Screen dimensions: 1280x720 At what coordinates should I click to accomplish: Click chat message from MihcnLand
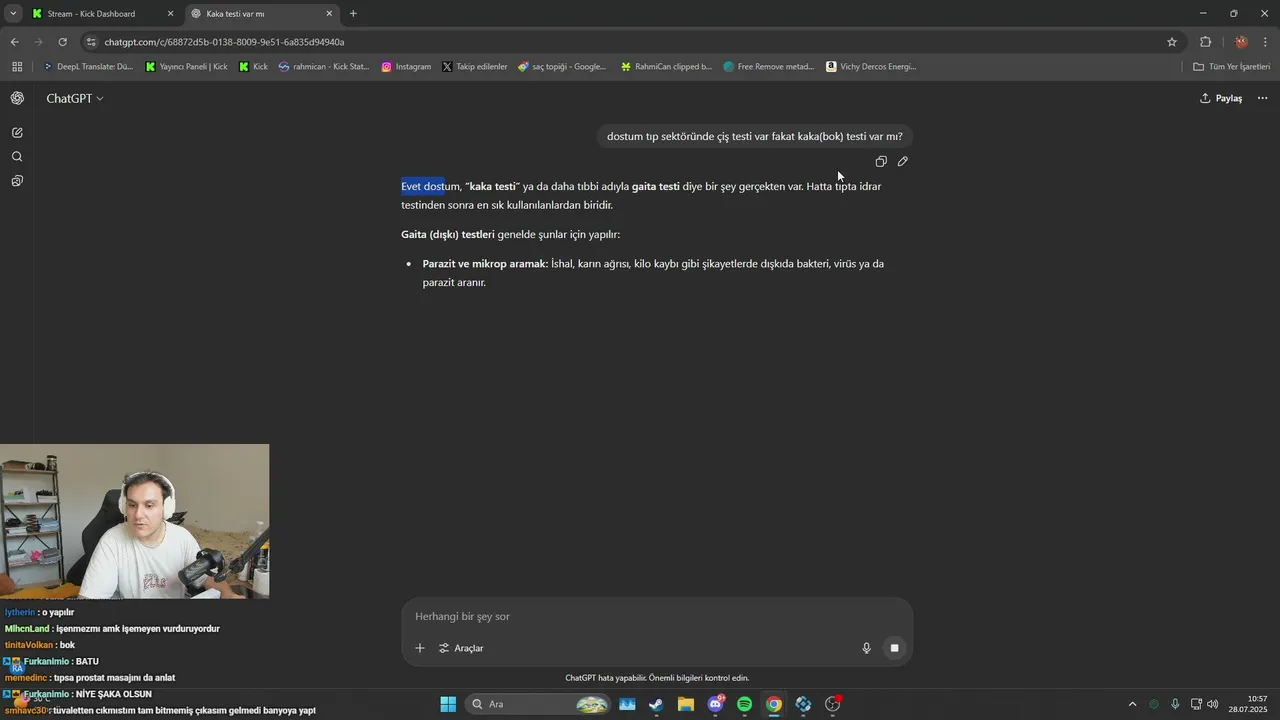(112, 629)
